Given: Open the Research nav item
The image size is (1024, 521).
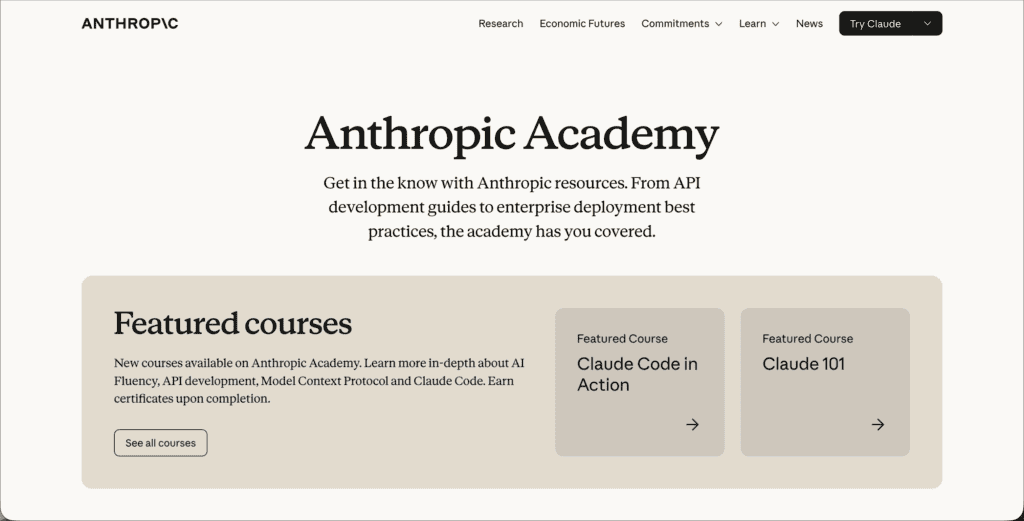Looking at the screenshot, I should coord(501,24).
